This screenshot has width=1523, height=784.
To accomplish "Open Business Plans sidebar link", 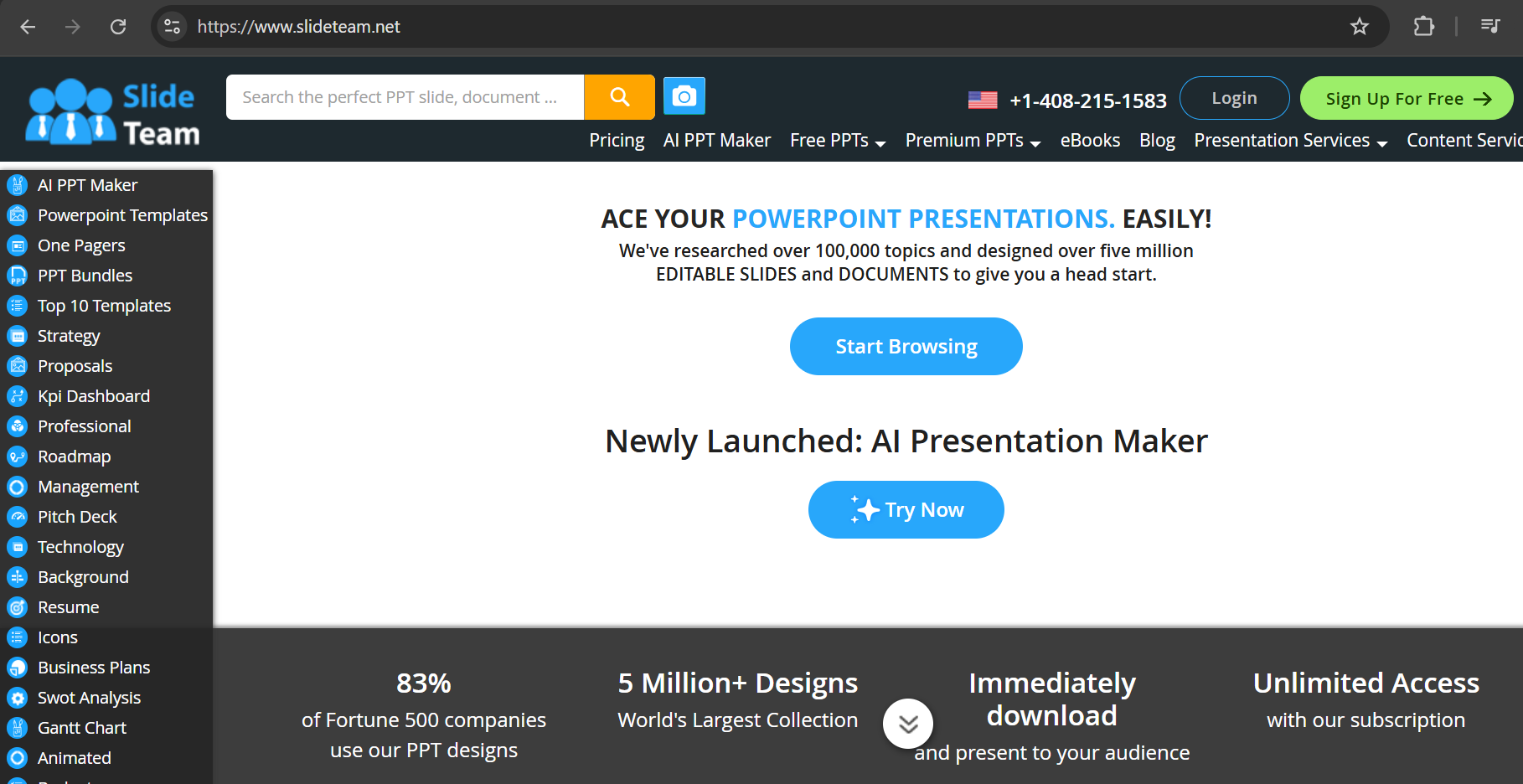I will pyautogui.click(x=94, y=668).
